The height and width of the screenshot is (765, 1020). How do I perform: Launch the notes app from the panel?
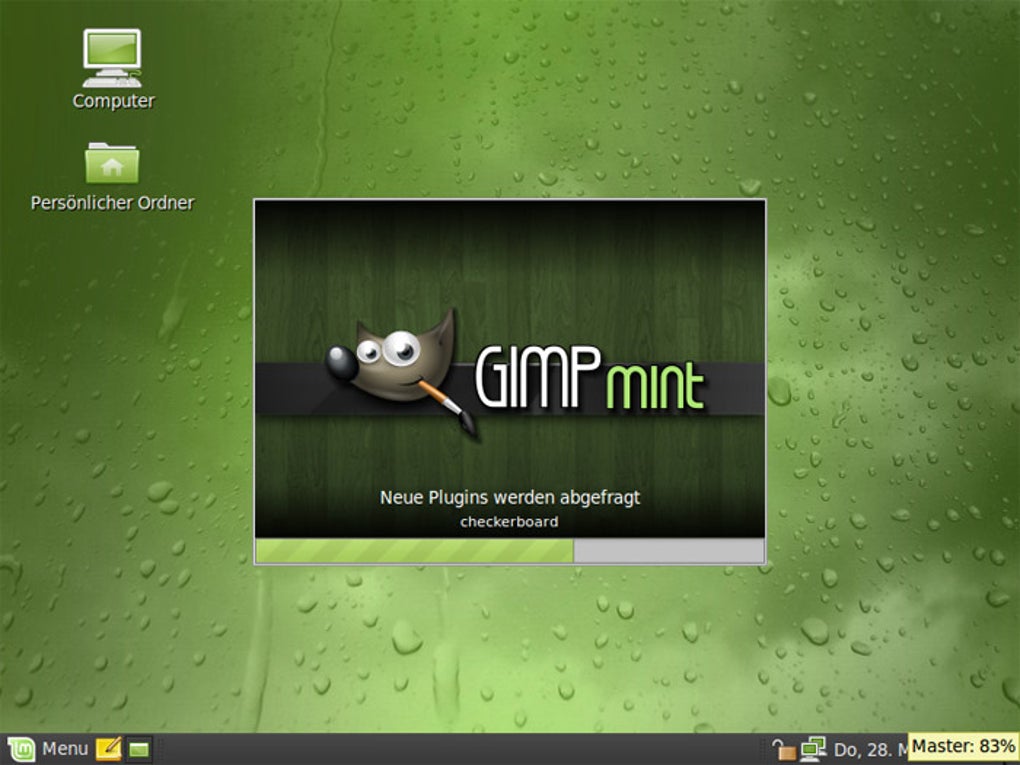109,749
